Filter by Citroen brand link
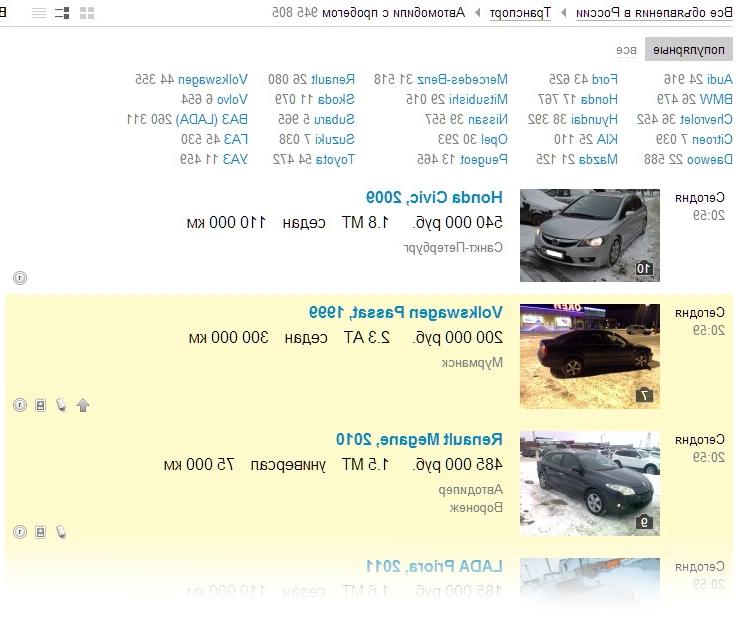The image size is (741, 625). coord(712,139)
